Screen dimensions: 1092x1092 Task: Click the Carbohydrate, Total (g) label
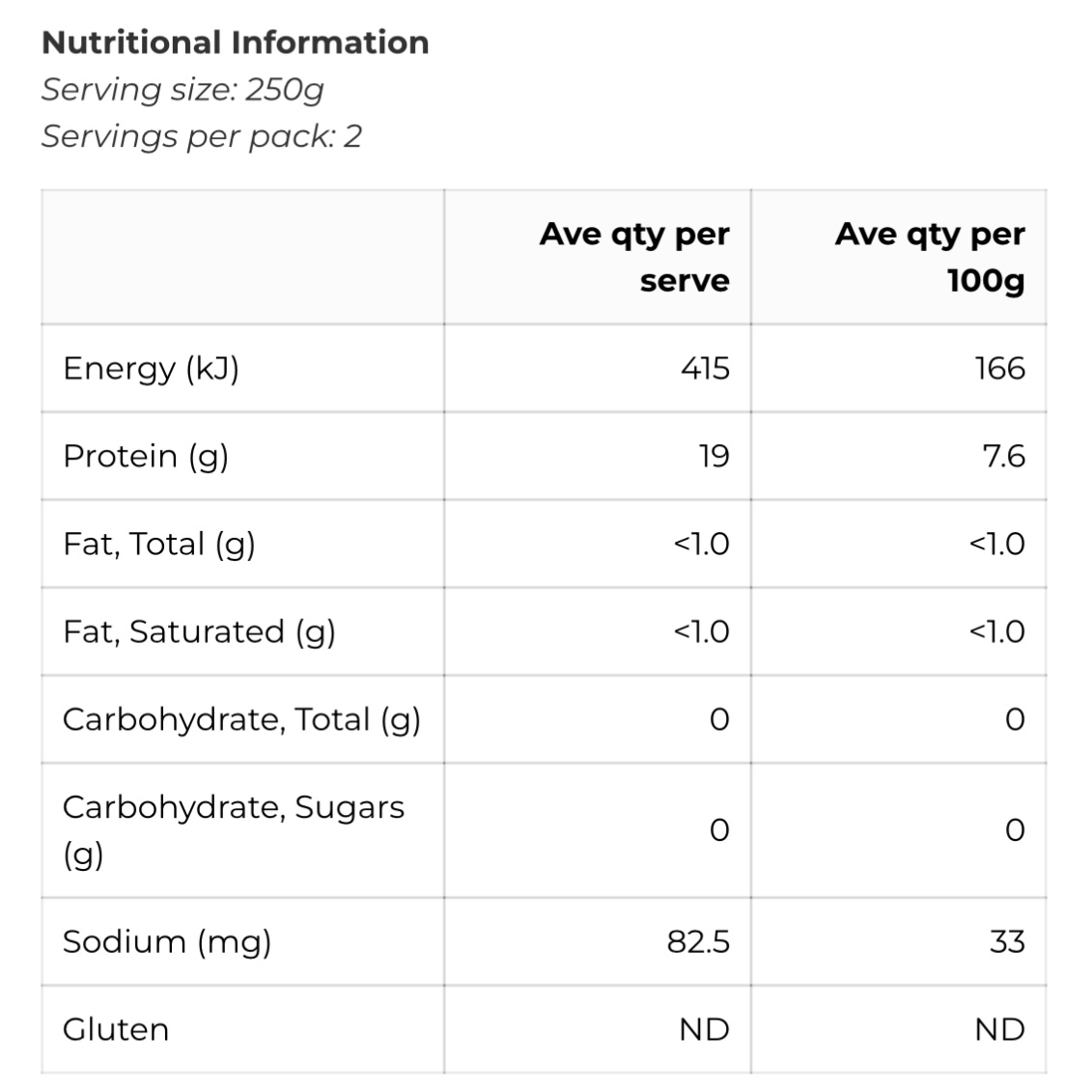click(241, 719)
